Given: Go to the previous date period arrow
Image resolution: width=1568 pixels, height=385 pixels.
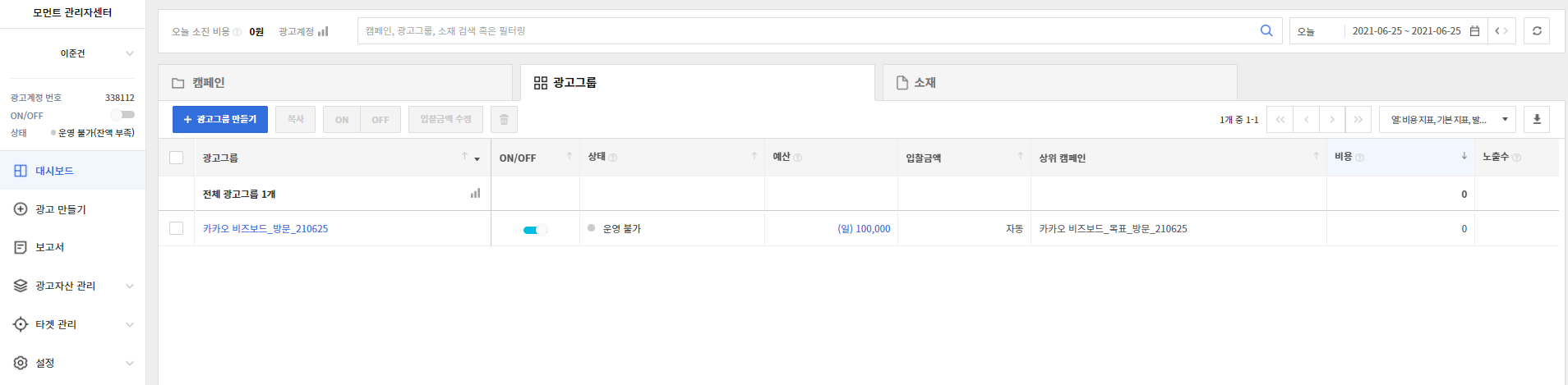Looking at the screenshot, I should 1497,31.
